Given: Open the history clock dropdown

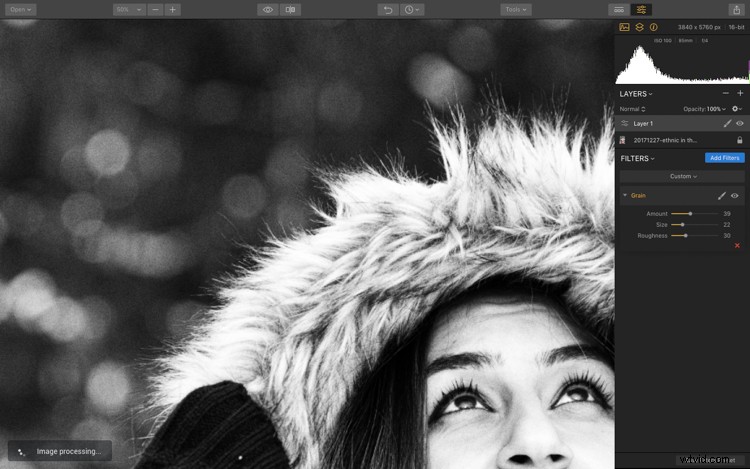Looking at the screenshot, I should [x=412, y=10].
